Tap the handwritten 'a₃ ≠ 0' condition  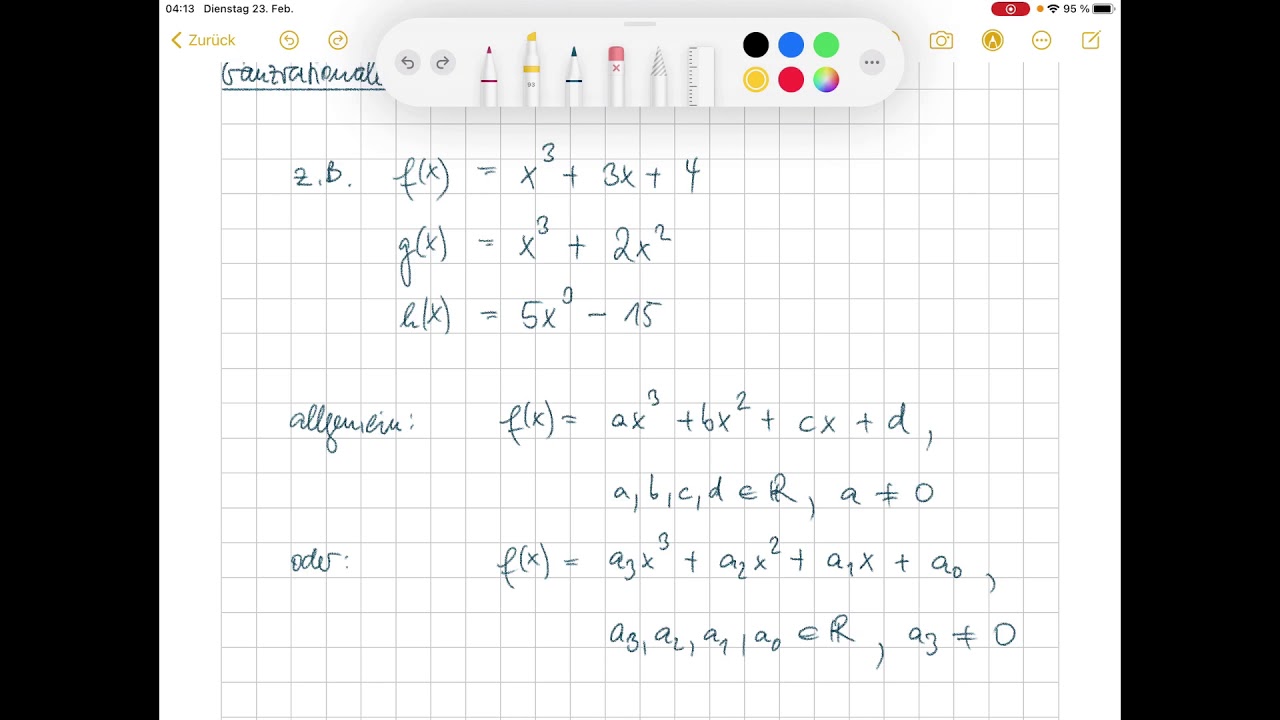962,635
